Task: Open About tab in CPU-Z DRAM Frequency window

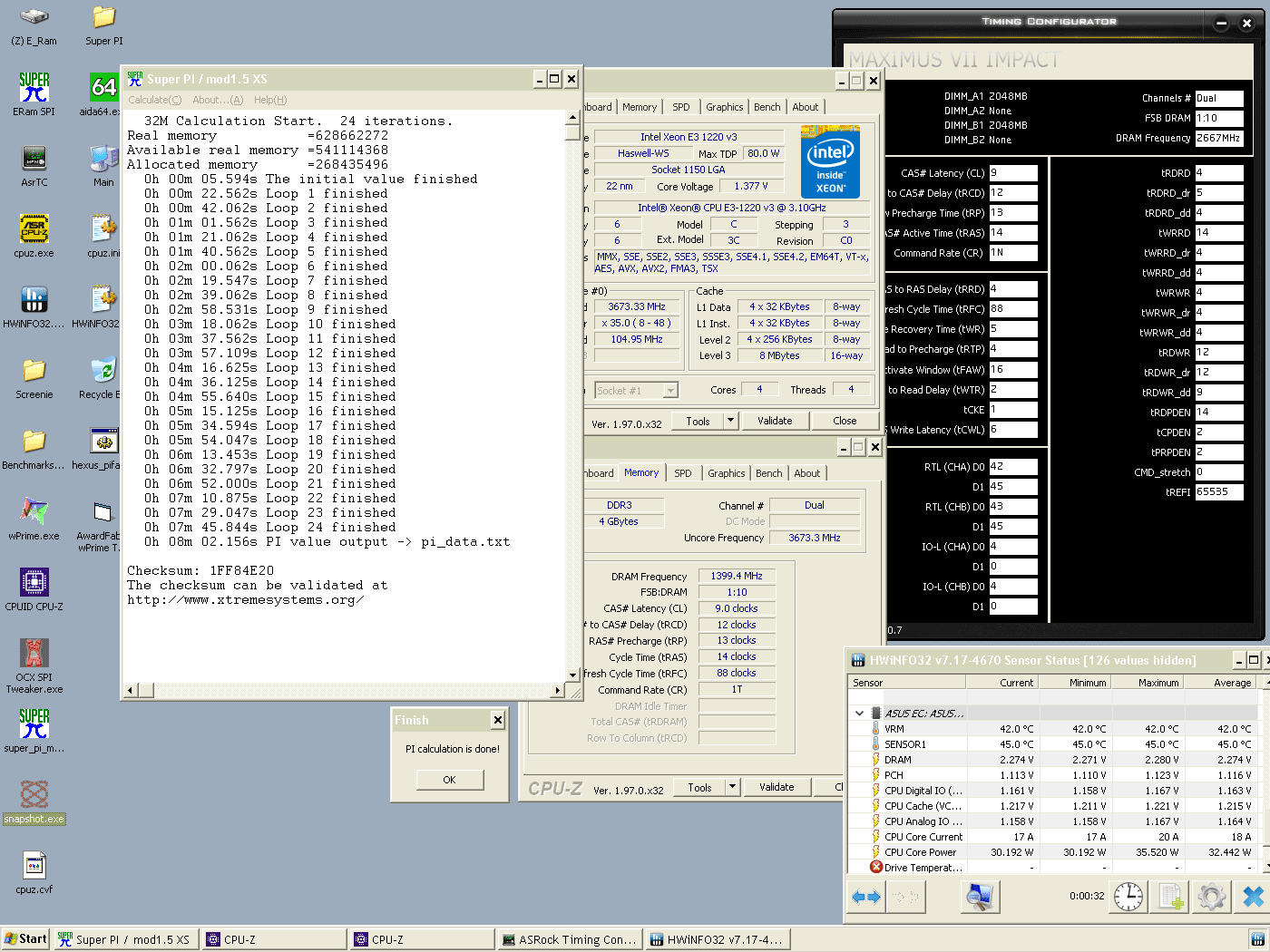Action: (807, 473)
